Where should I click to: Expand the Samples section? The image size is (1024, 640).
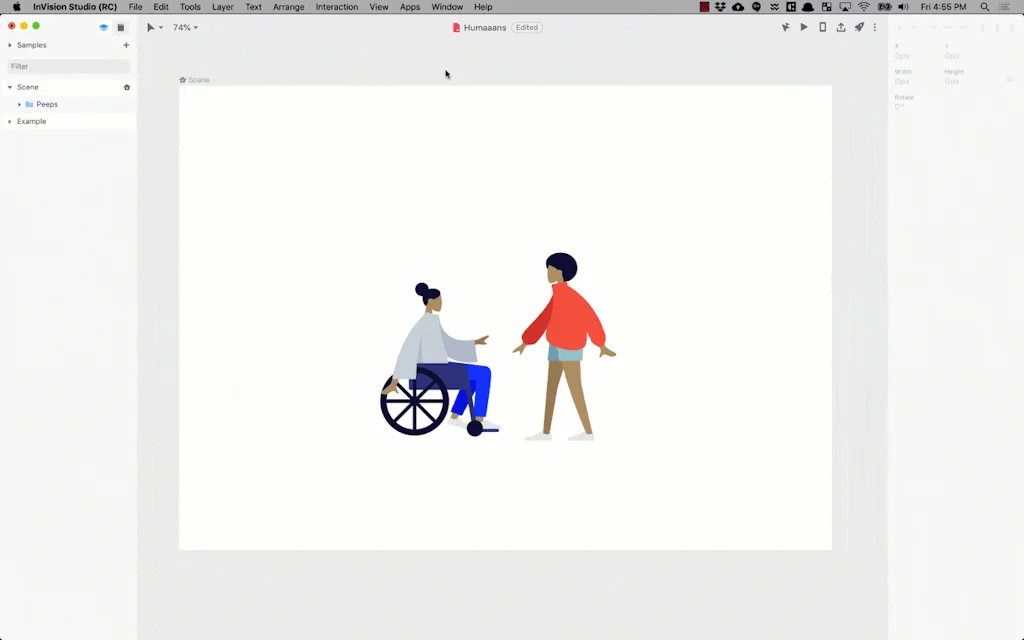click(10, 45)
